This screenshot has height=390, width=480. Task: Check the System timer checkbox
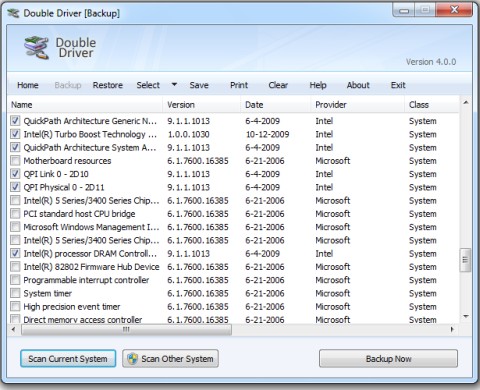(15, 293)
